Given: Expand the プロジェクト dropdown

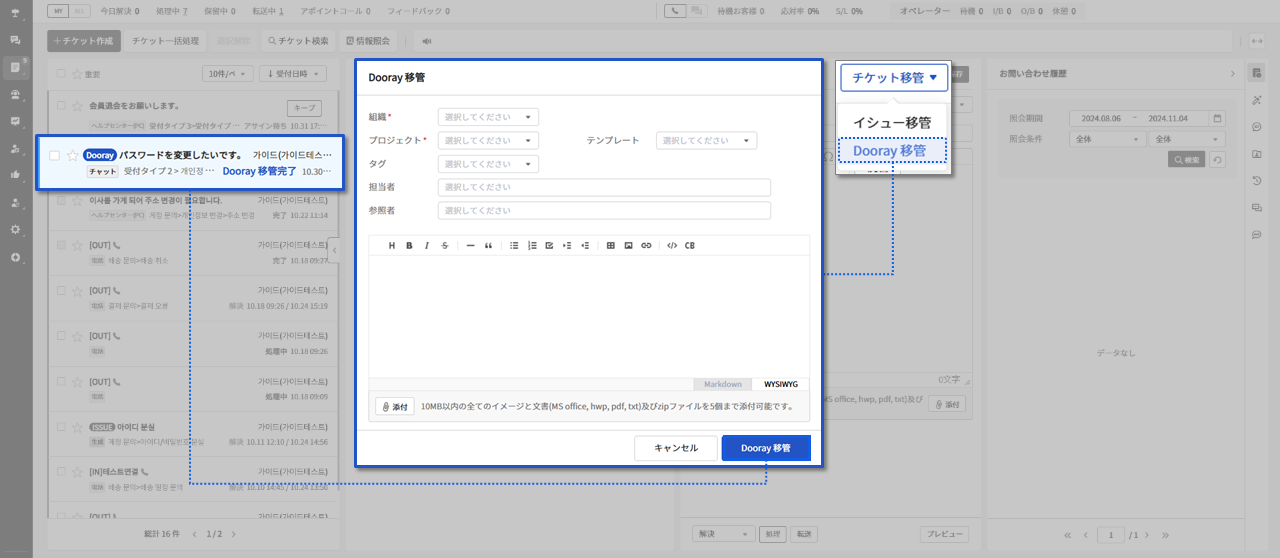Looking at the screenshot, I should (x=488, y=141).
